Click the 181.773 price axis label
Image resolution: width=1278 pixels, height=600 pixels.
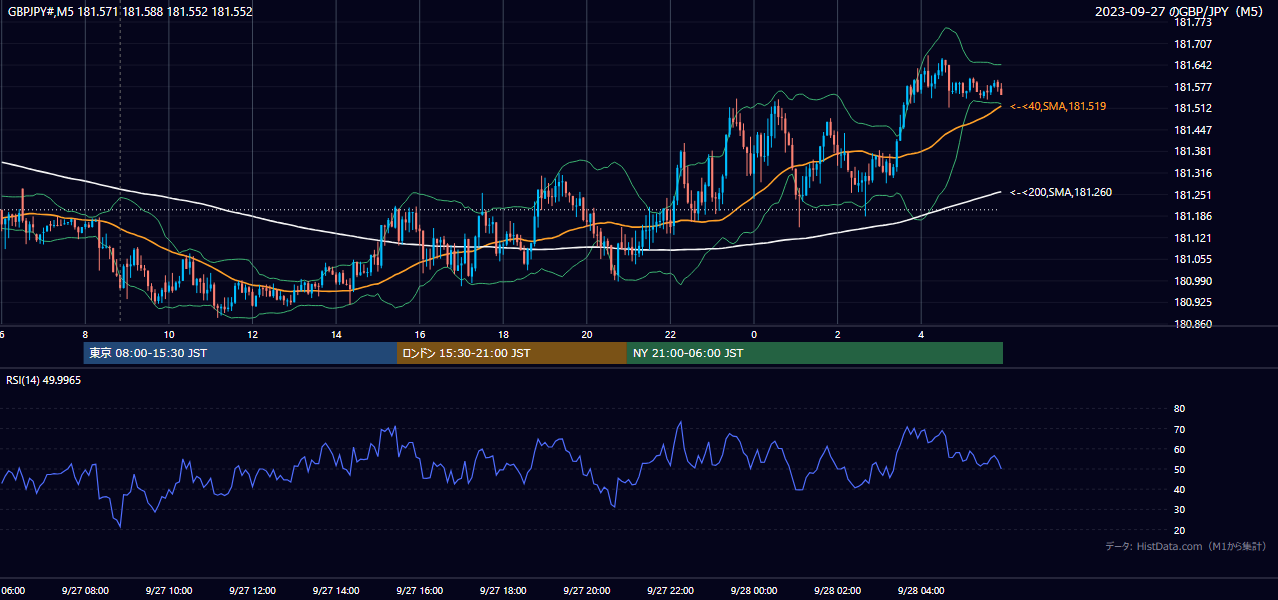click(x=1193, y=22)
